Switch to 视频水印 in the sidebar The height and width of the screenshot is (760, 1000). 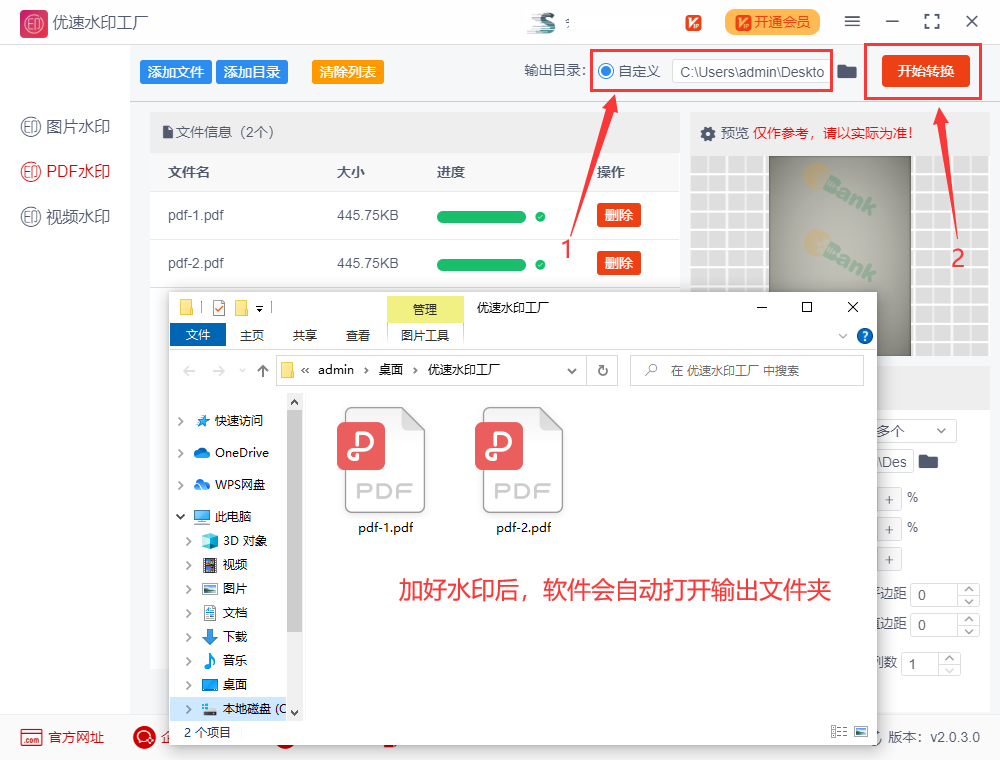point(66,217)
